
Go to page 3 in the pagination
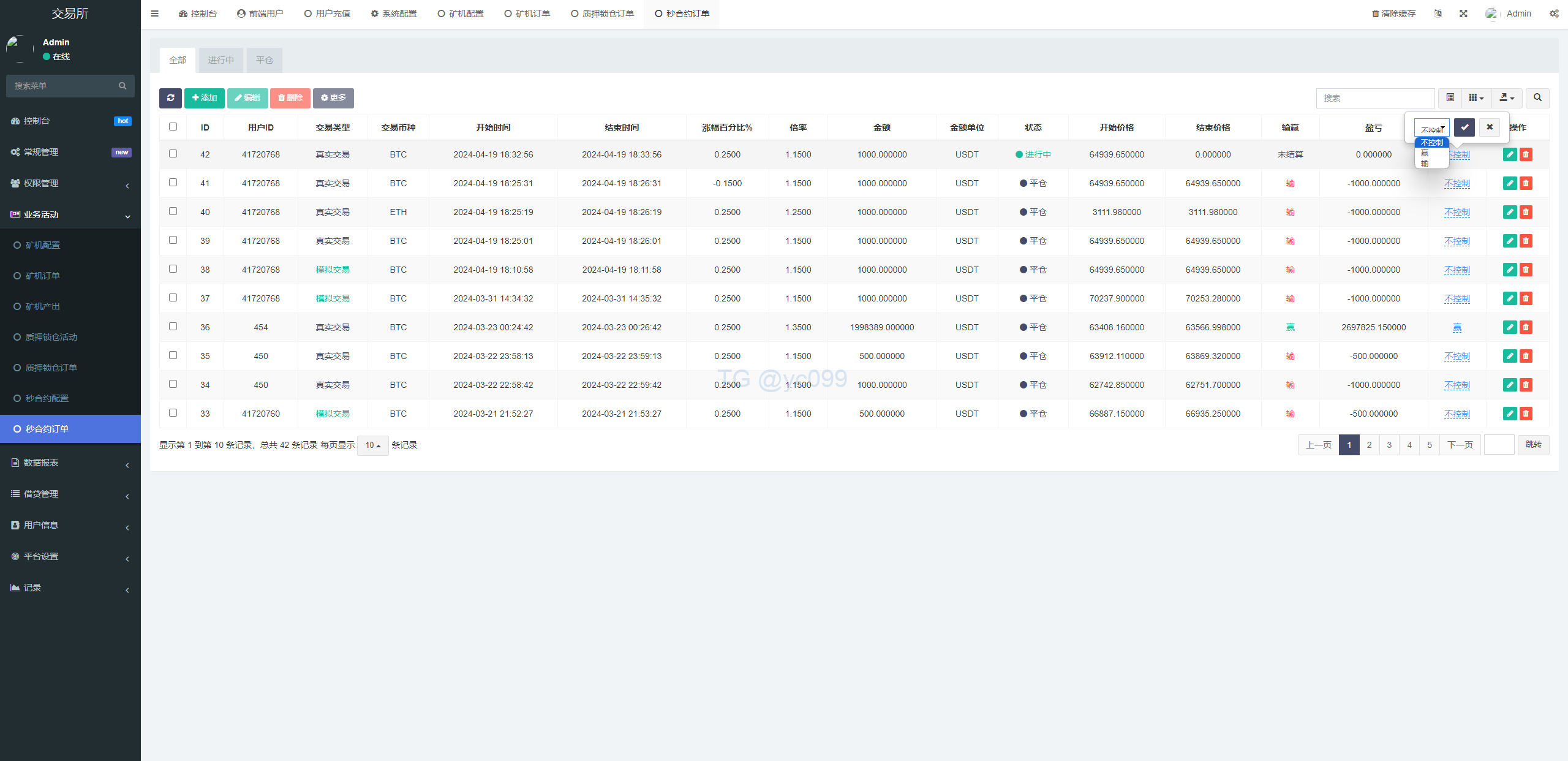point(1389,445)
